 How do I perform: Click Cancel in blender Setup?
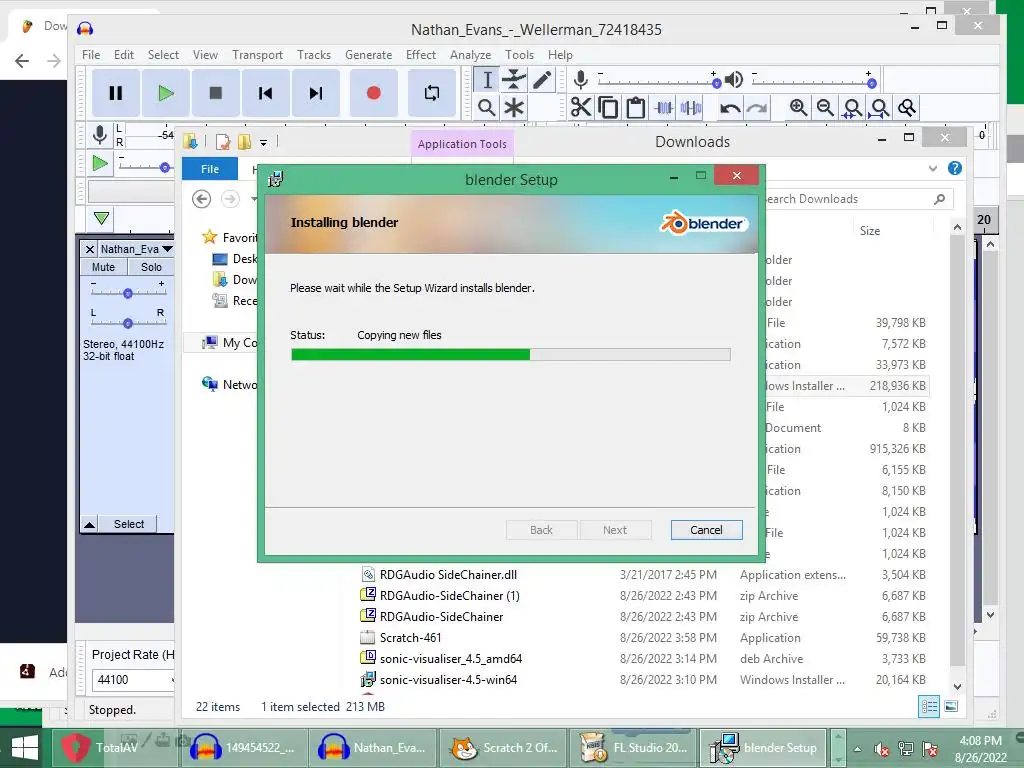[707, 530]
